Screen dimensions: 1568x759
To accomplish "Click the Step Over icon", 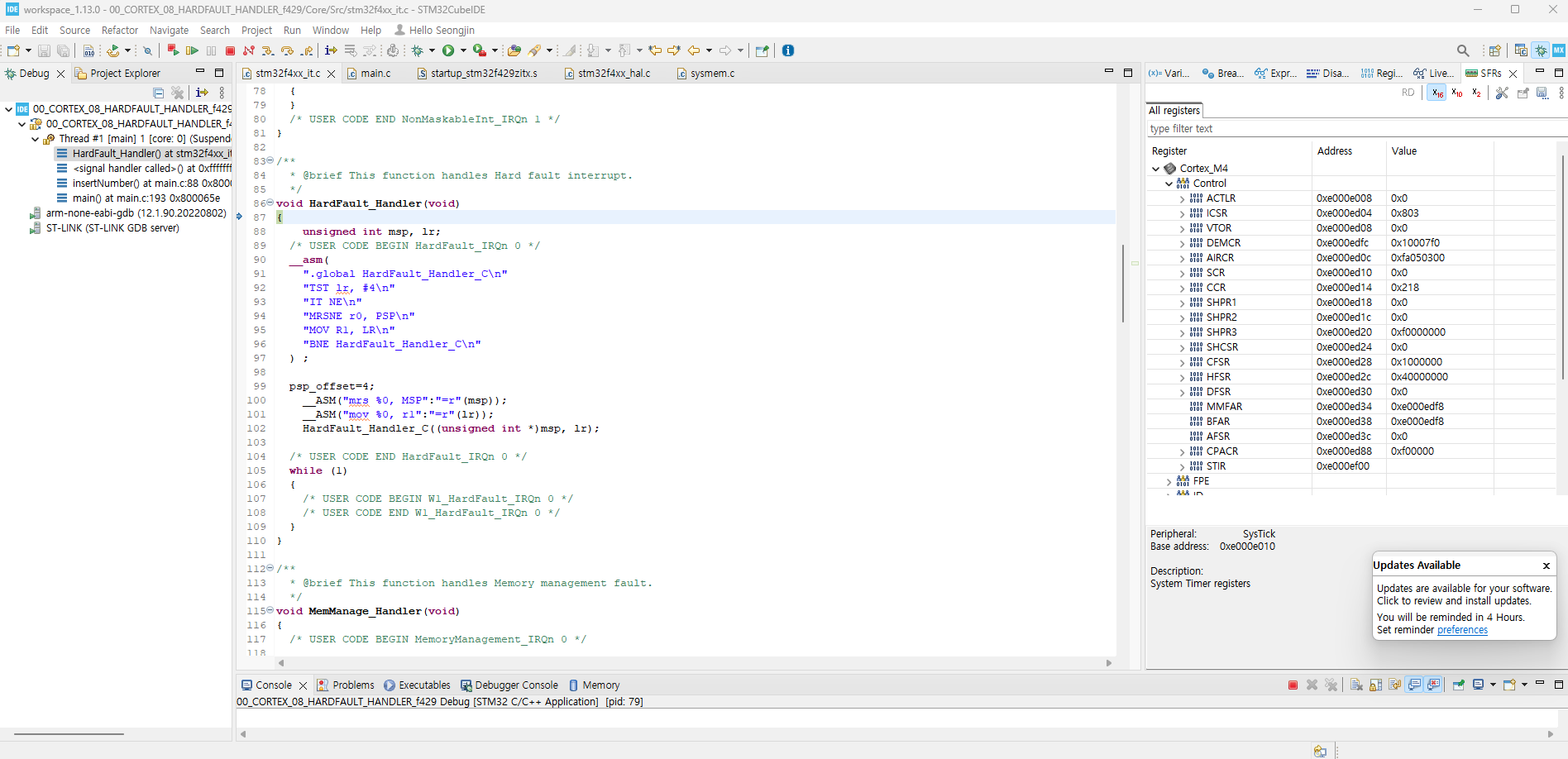I will coord(287,50).
